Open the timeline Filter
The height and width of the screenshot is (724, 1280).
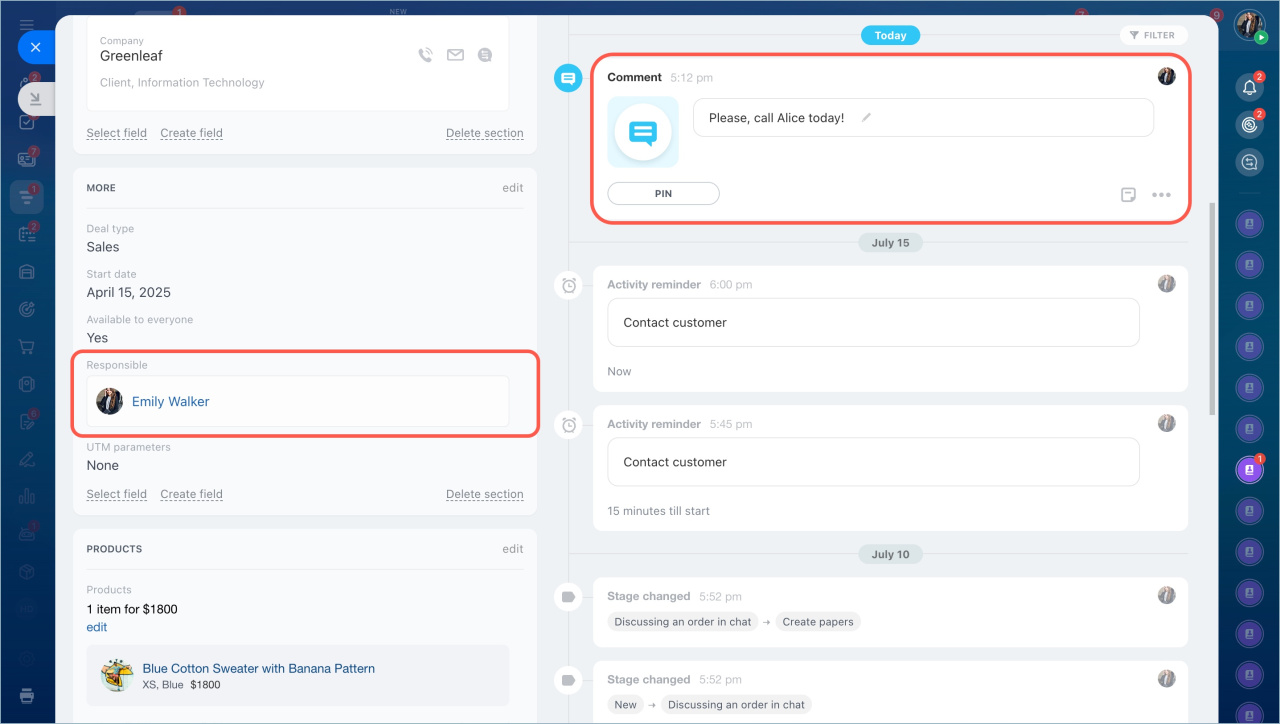coord(1153,35)
